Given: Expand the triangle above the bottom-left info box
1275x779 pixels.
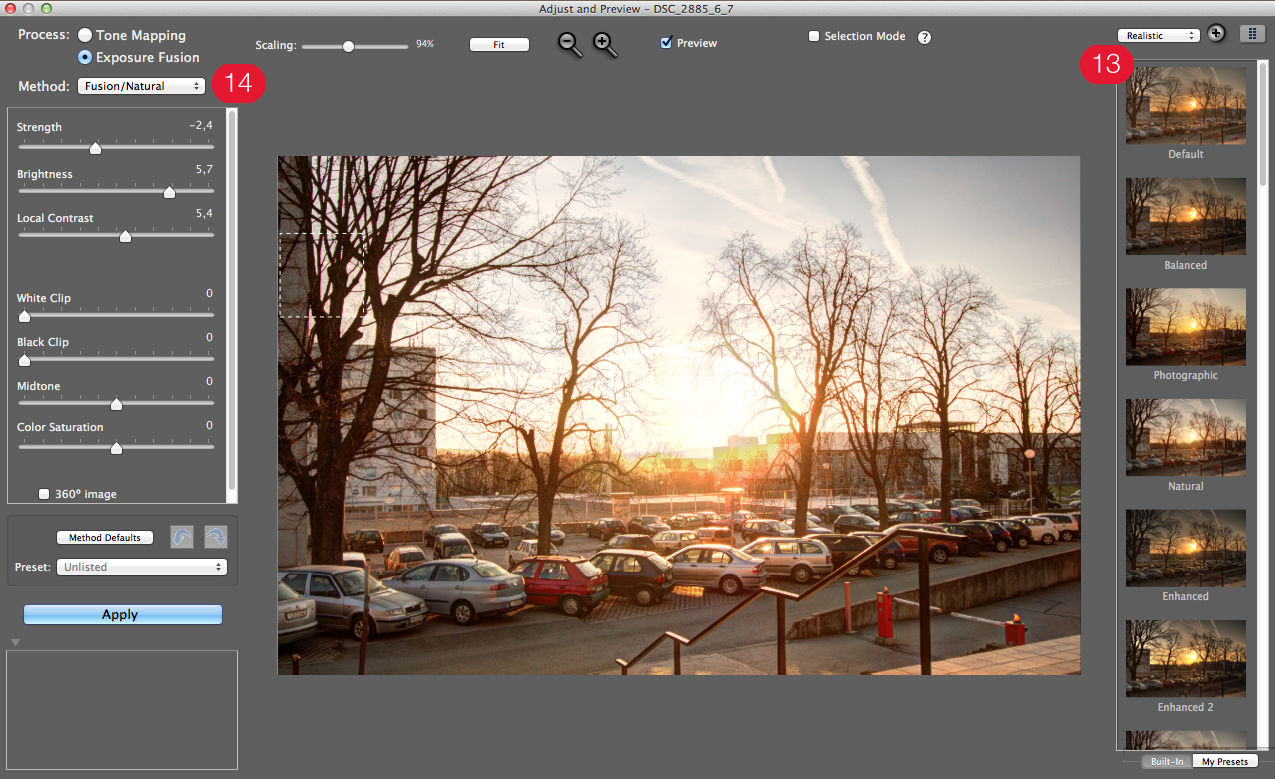Looking at the screenshot, I should pos(15,642).
